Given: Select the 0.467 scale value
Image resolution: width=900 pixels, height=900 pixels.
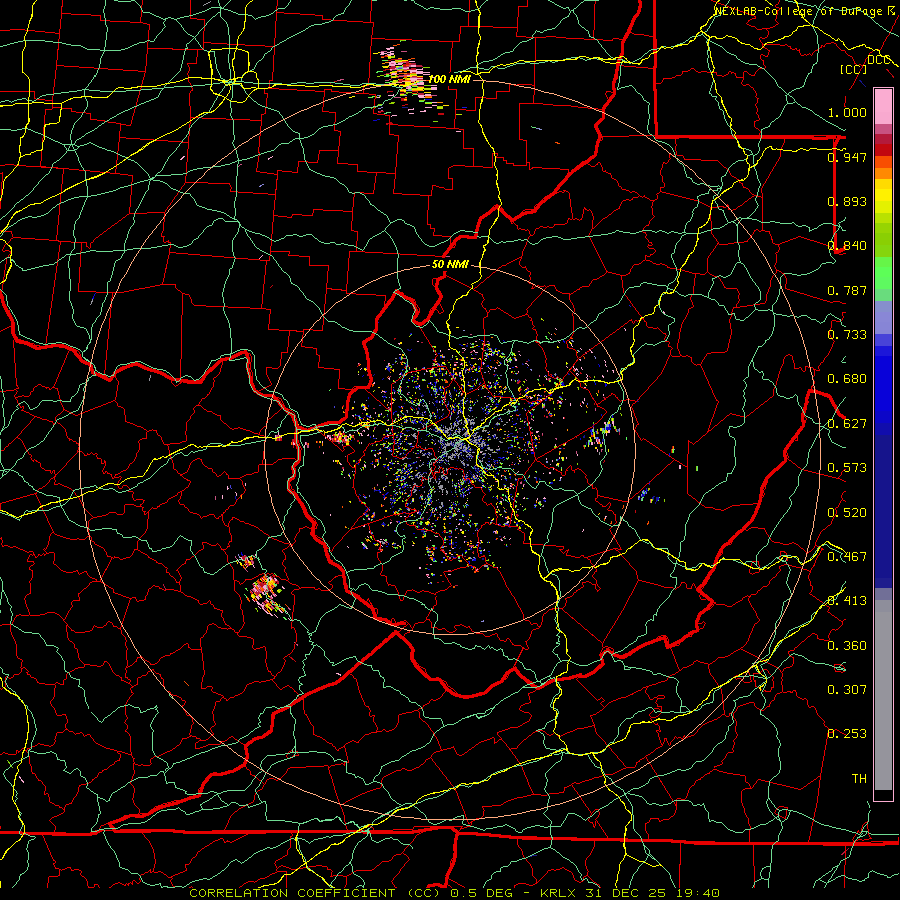Looking at the screenshot, I should [x=847, y=557].
